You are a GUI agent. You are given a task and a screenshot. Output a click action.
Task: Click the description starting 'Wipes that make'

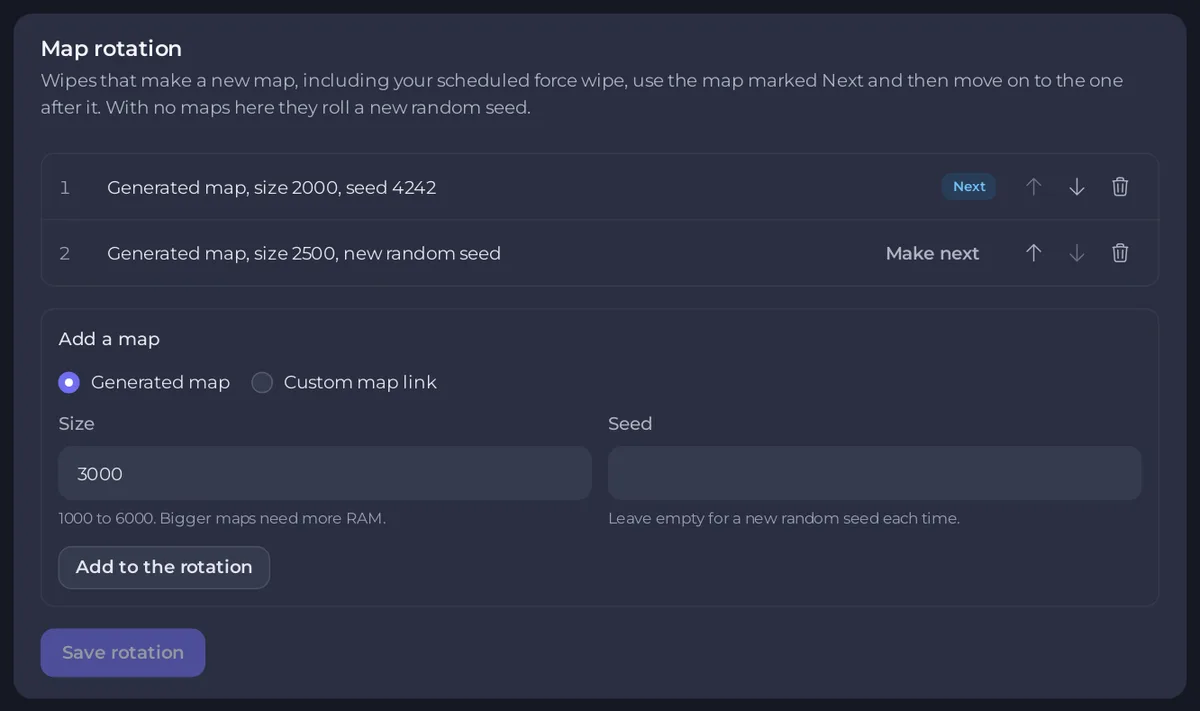tap(582, 93)
